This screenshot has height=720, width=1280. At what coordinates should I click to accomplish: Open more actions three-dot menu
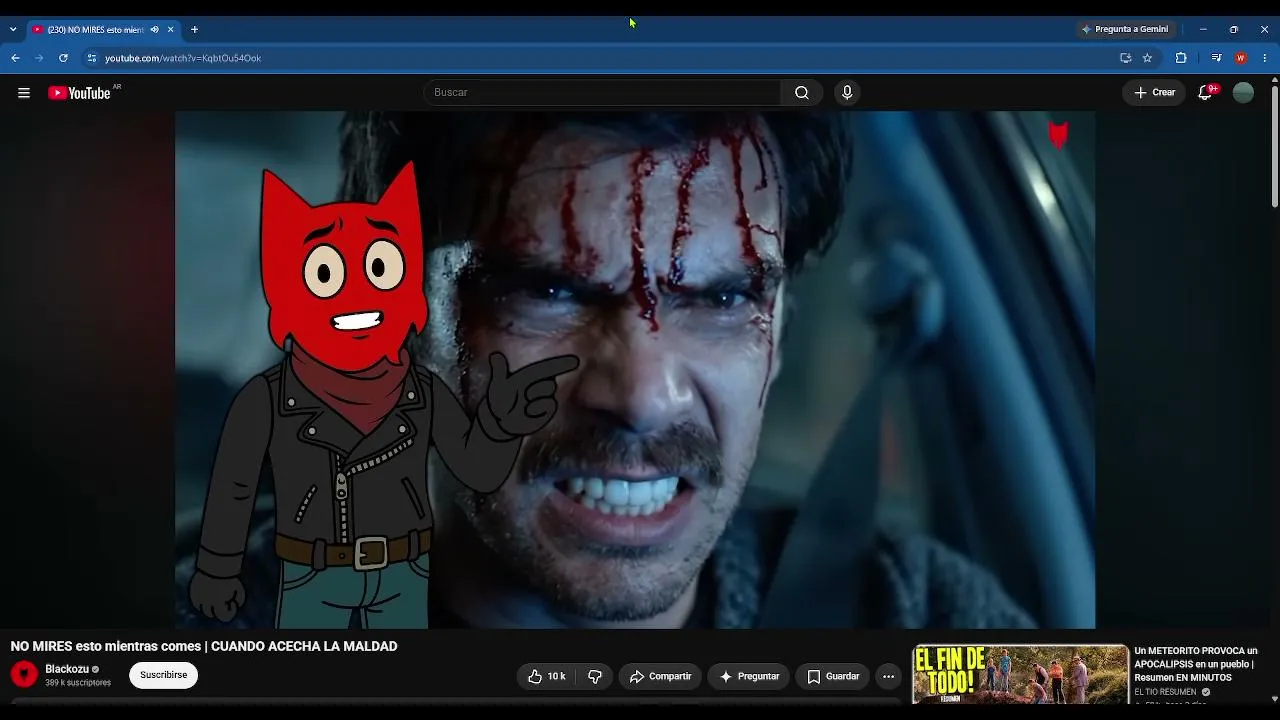point(888,677)
